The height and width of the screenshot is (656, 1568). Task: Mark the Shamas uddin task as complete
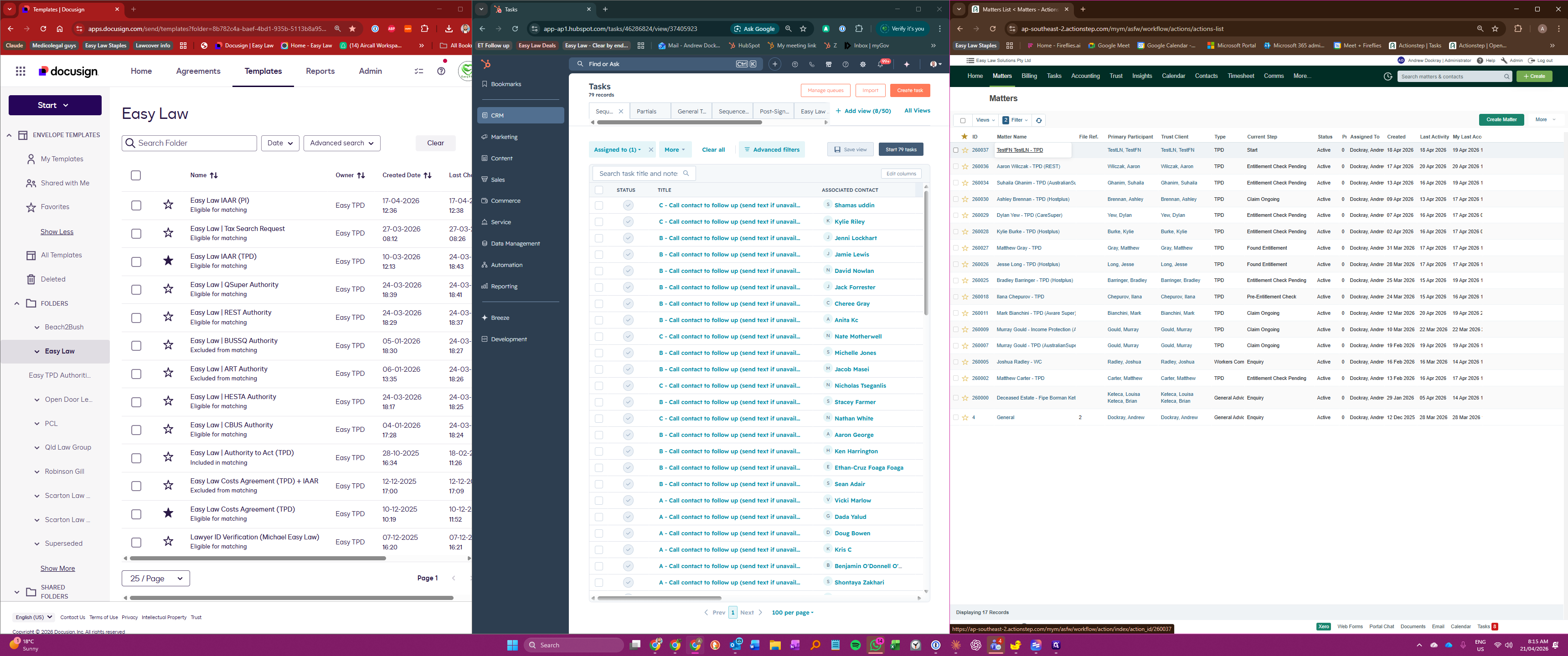[x=628, y=206]
